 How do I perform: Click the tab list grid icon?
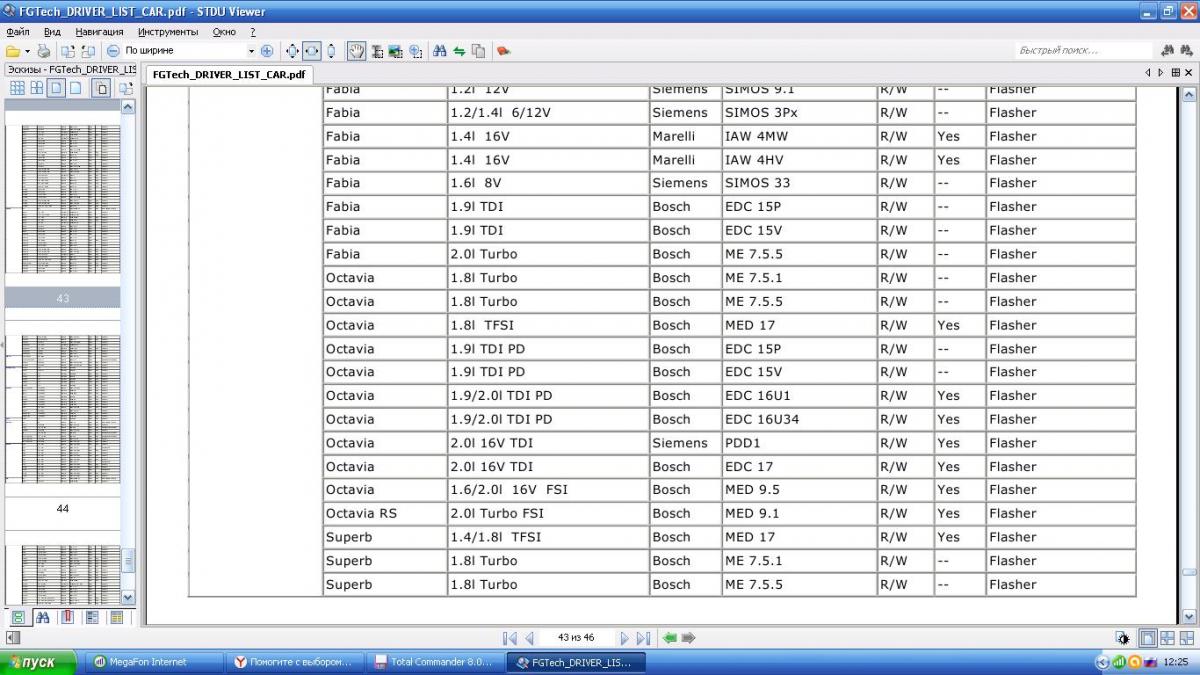(1175, 72)
